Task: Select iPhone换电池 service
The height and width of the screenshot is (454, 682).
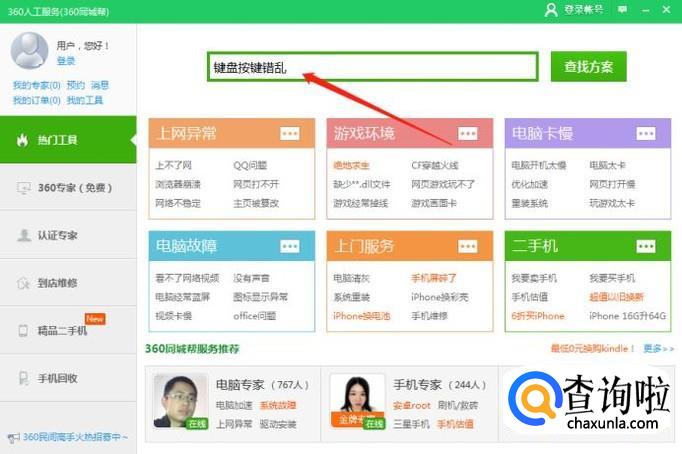Action: click(362, 316)
